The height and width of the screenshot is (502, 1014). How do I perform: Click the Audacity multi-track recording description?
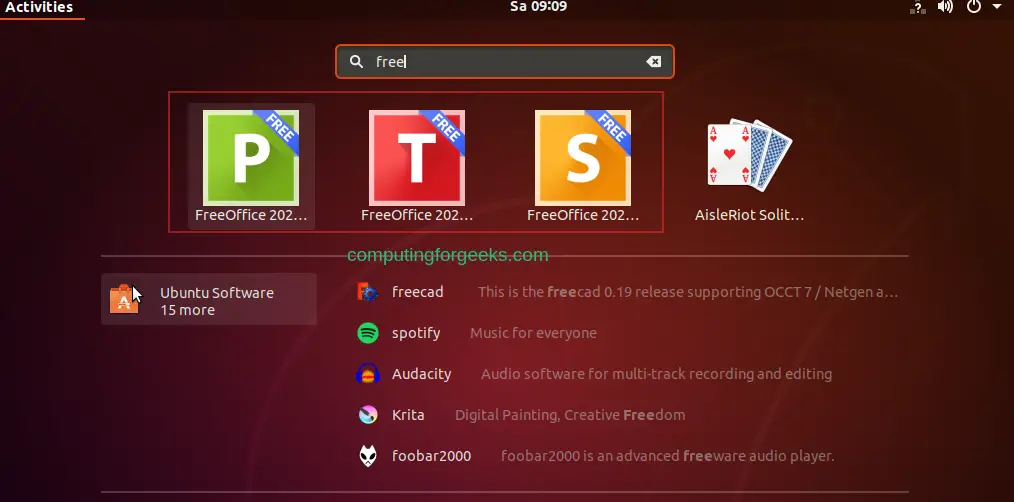(656, 374)
